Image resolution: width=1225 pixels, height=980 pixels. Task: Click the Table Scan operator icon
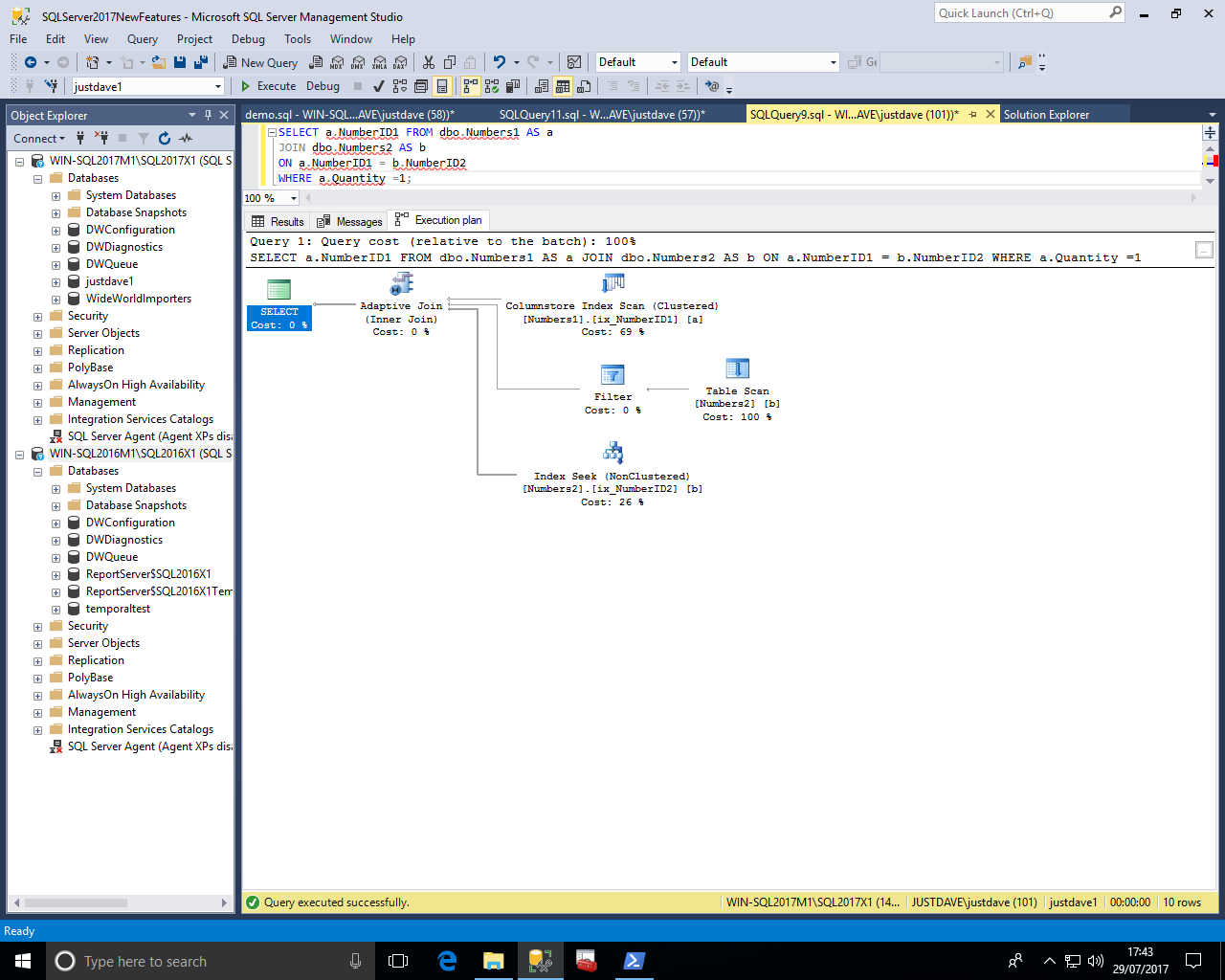(737, 368)
